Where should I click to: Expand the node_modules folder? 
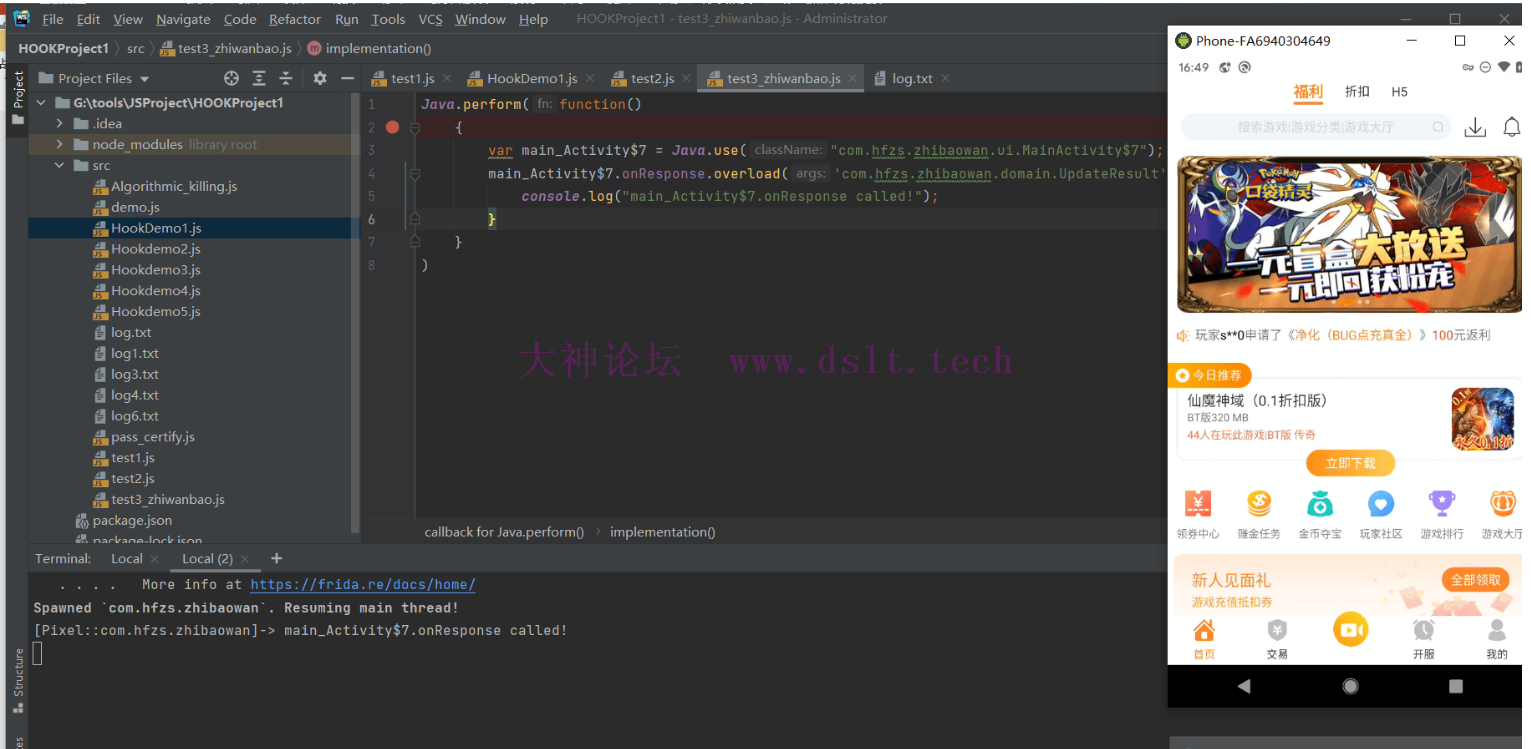click(60, 144)
